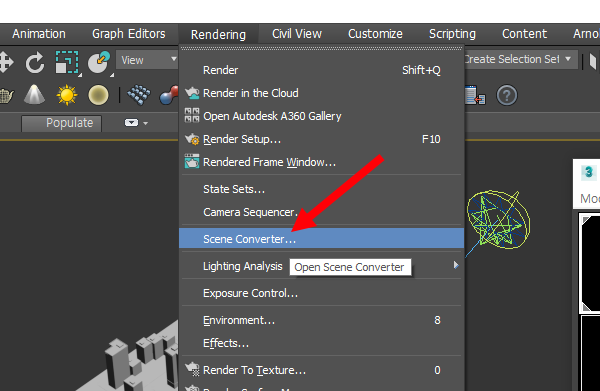Open the Civil View menu

pos(297,34)
